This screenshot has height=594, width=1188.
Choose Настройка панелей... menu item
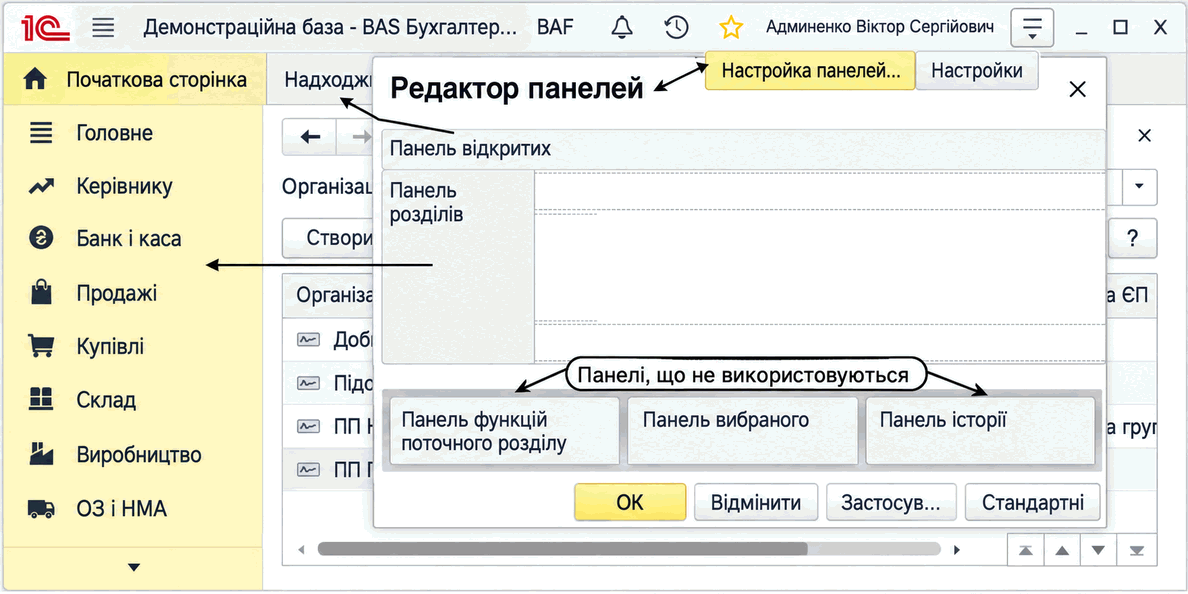pyautogui.click(x=810, y=70)
